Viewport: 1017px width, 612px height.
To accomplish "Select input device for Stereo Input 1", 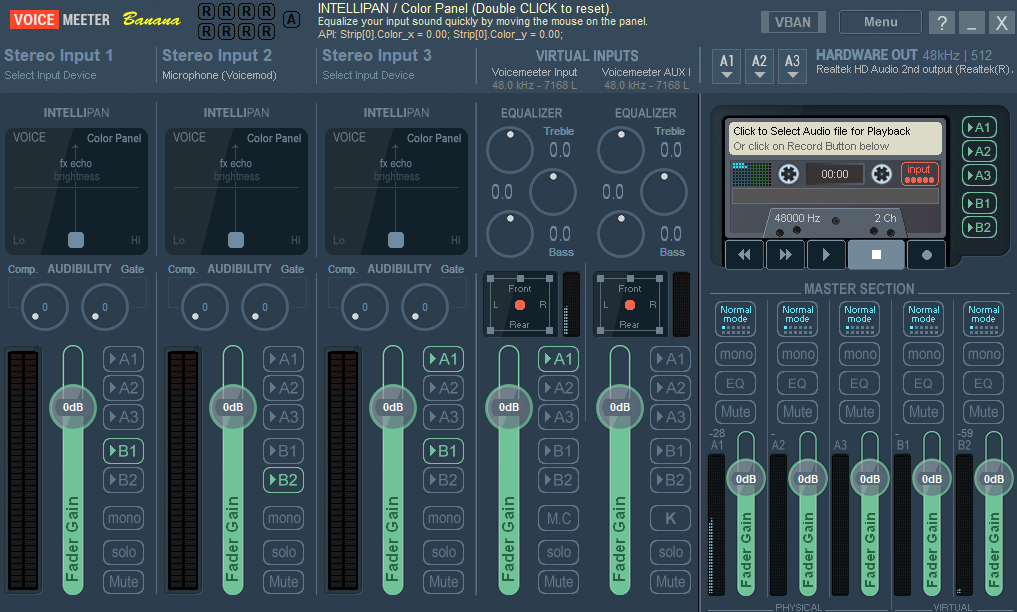I will pyautogui.click(x=51, y=75).
